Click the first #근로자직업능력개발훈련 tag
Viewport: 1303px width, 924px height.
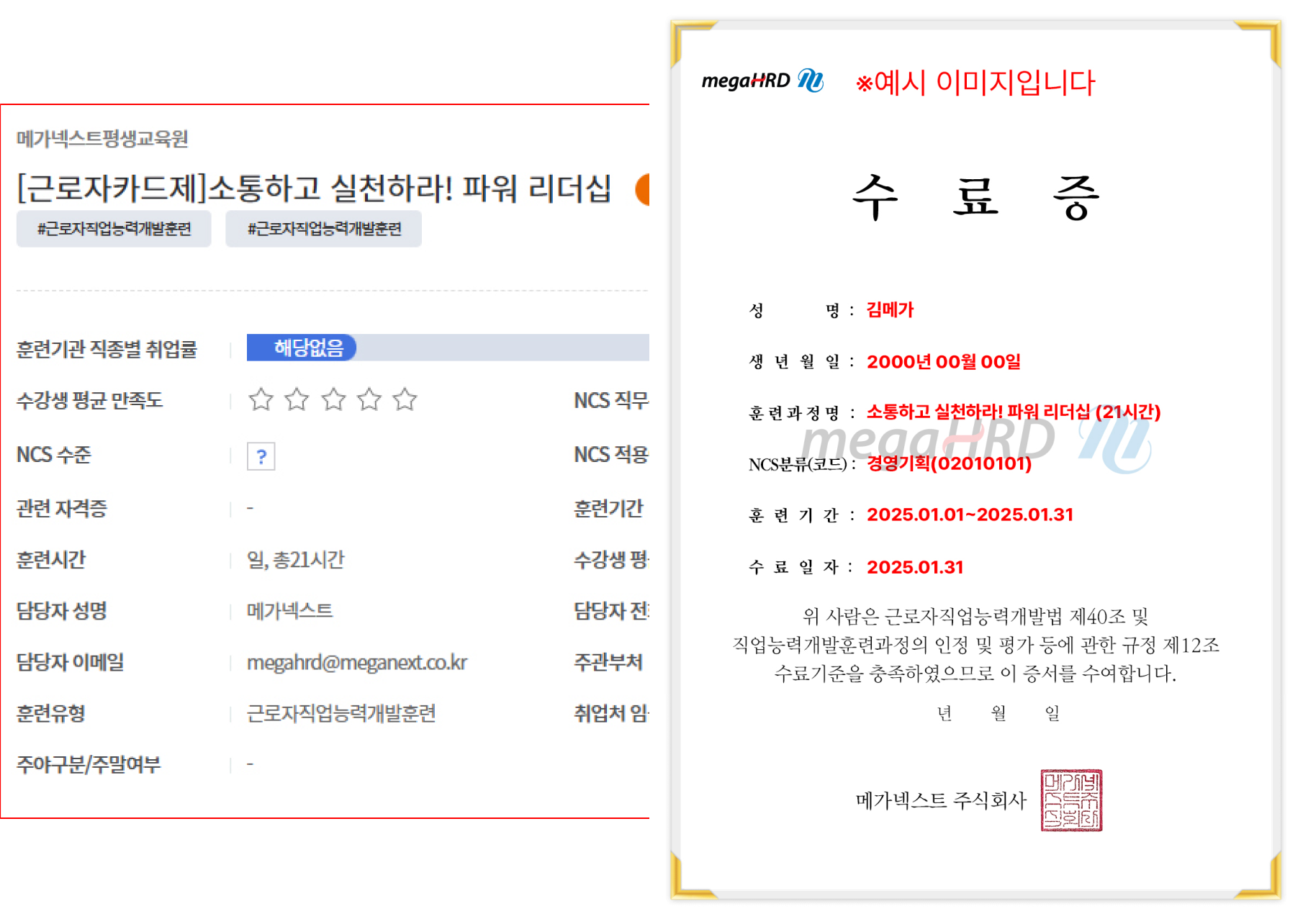[114, 229]
